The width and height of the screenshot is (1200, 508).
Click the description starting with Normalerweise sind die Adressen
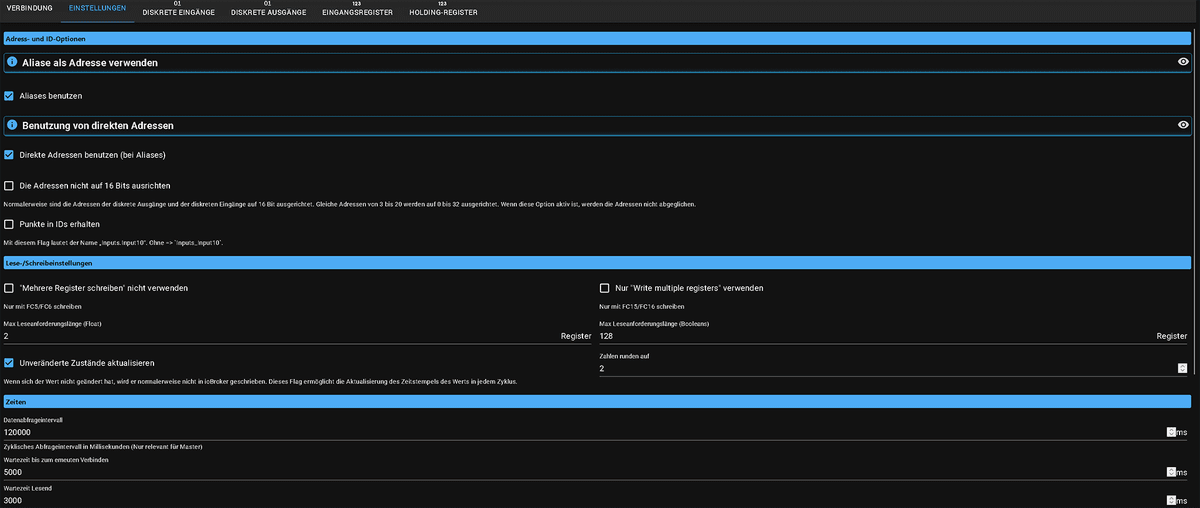pos(349,204)
